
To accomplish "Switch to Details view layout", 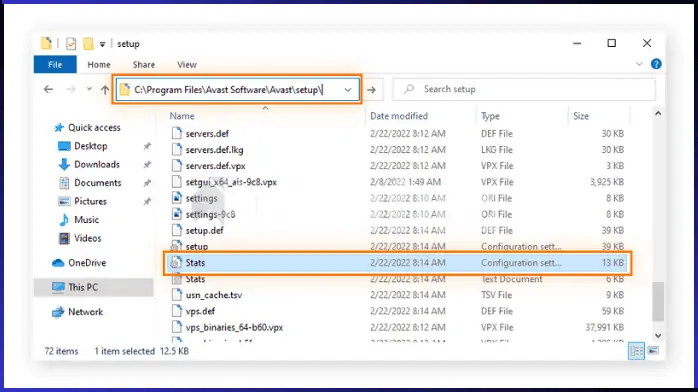I will coord(636,351).
